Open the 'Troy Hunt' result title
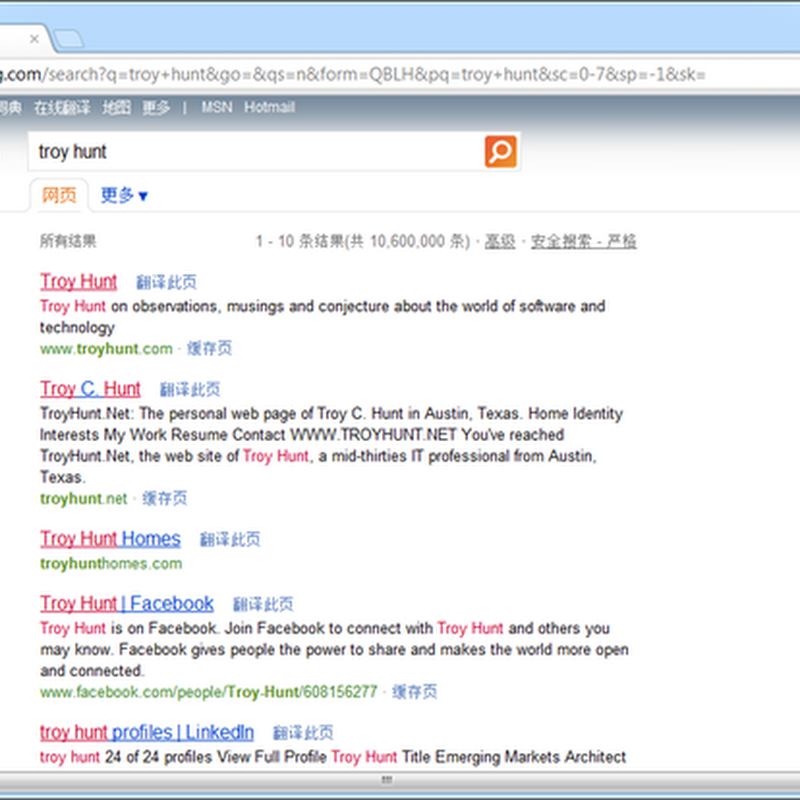The width and height of the screenshot is (800, 800). click(79, 281)
